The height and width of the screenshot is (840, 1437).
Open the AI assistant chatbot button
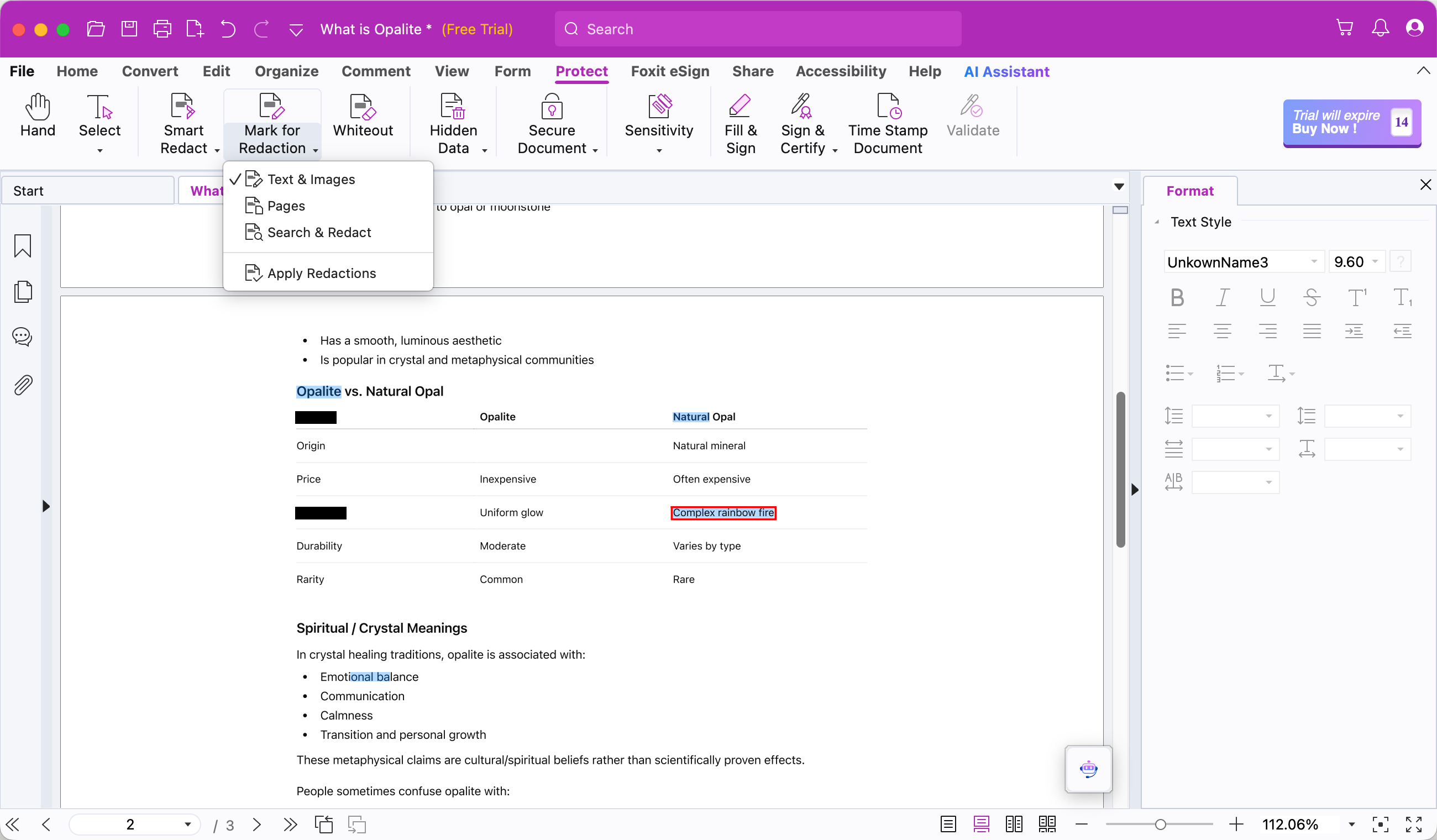[x=1088, y=769]
